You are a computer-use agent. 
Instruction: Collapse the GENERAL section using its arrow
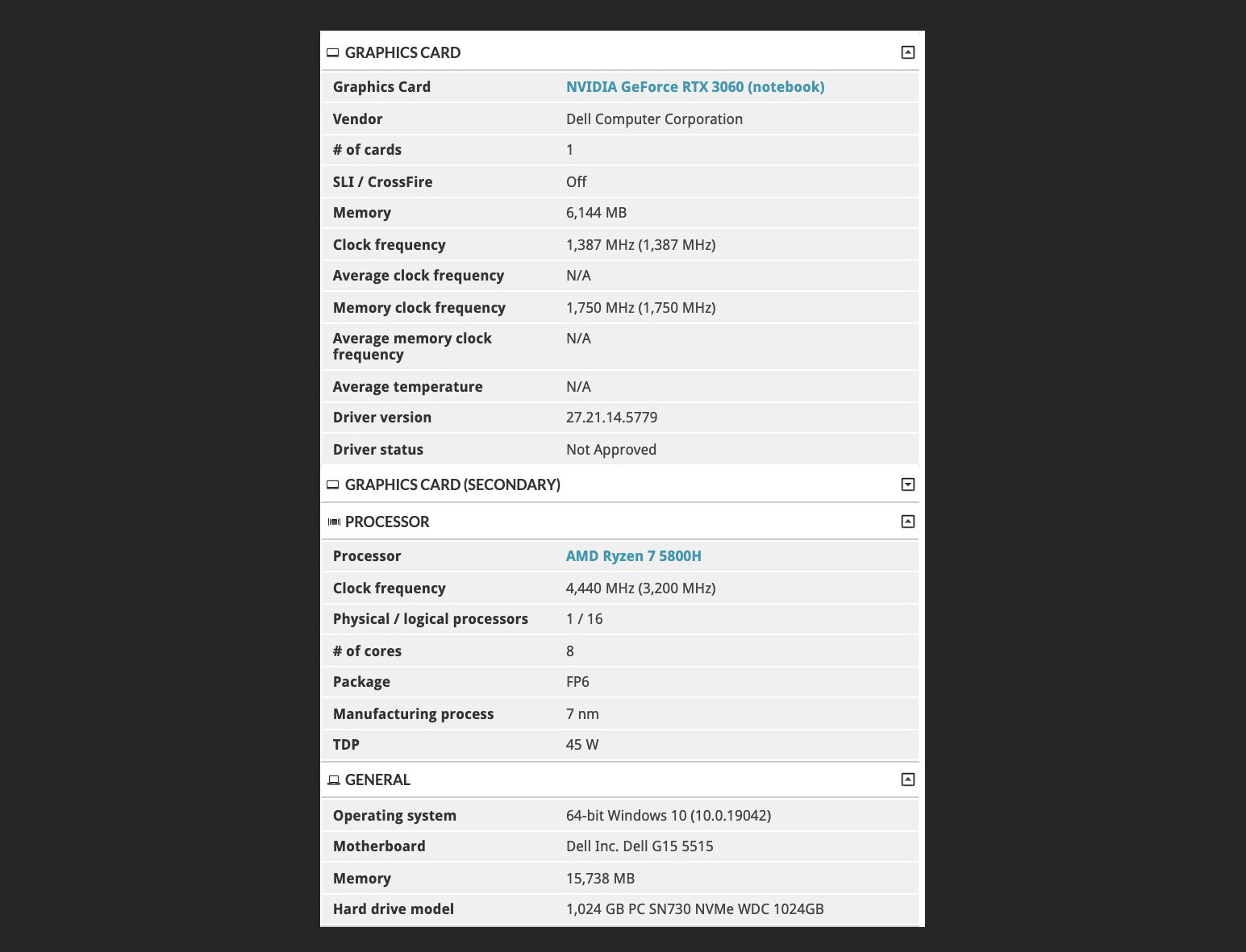pyautogui.click(x=907, y=779)
